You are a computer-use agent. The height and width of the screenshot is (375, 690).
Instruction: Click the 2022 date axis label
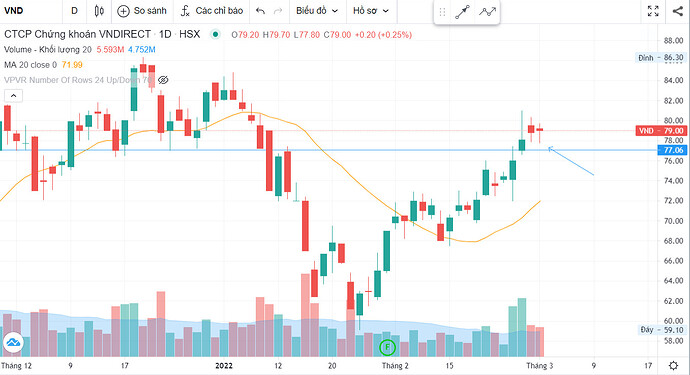(224, 366)
